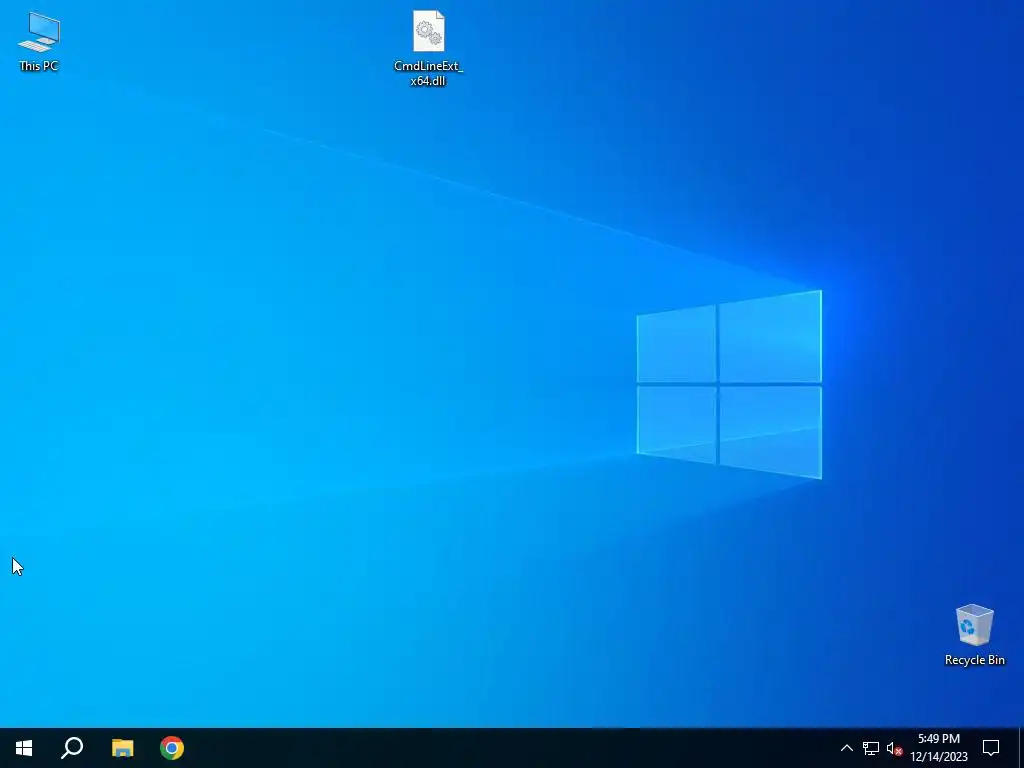
Task: Click the CmdLineExt_x64.dll file name label
Action: [x=428, y=73]
